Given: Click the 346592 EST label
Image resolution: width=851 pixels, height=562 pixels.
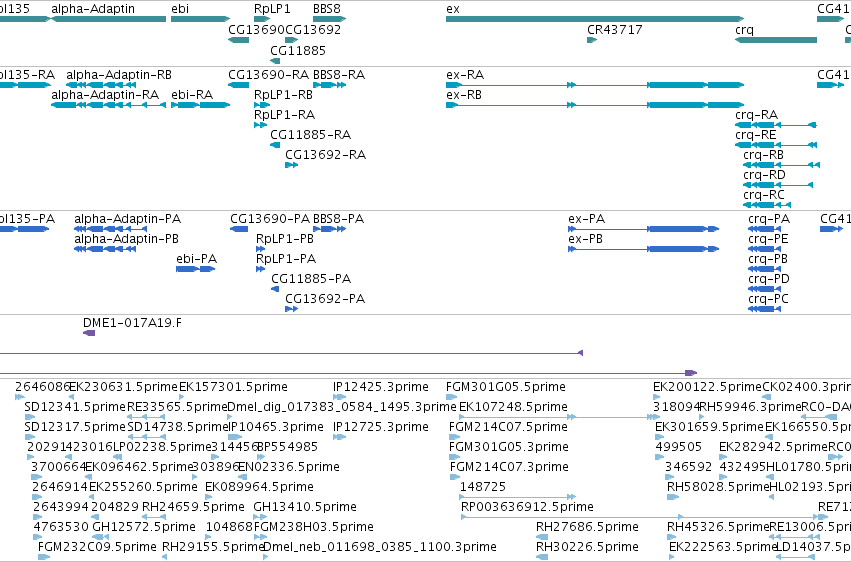Looking at the screenshot, I should pos(689,468).
